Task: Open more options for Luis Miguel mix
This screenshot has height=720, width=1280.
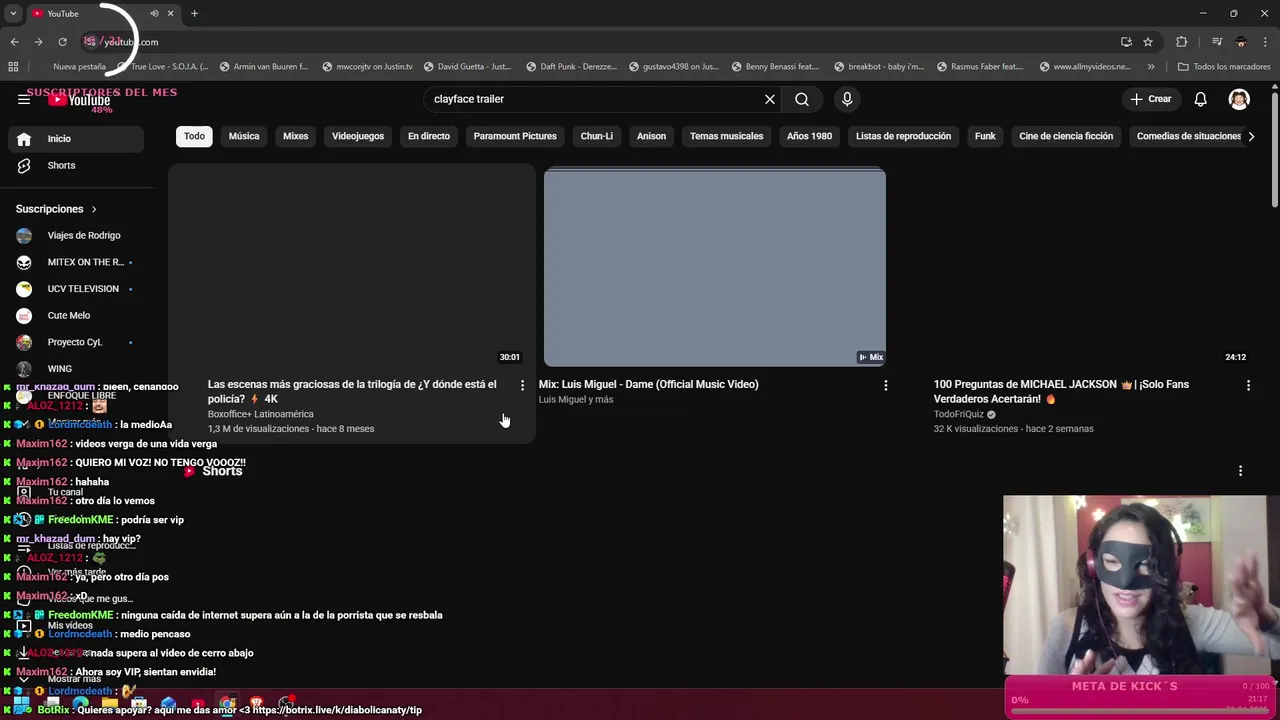Action: coord(885,385)
